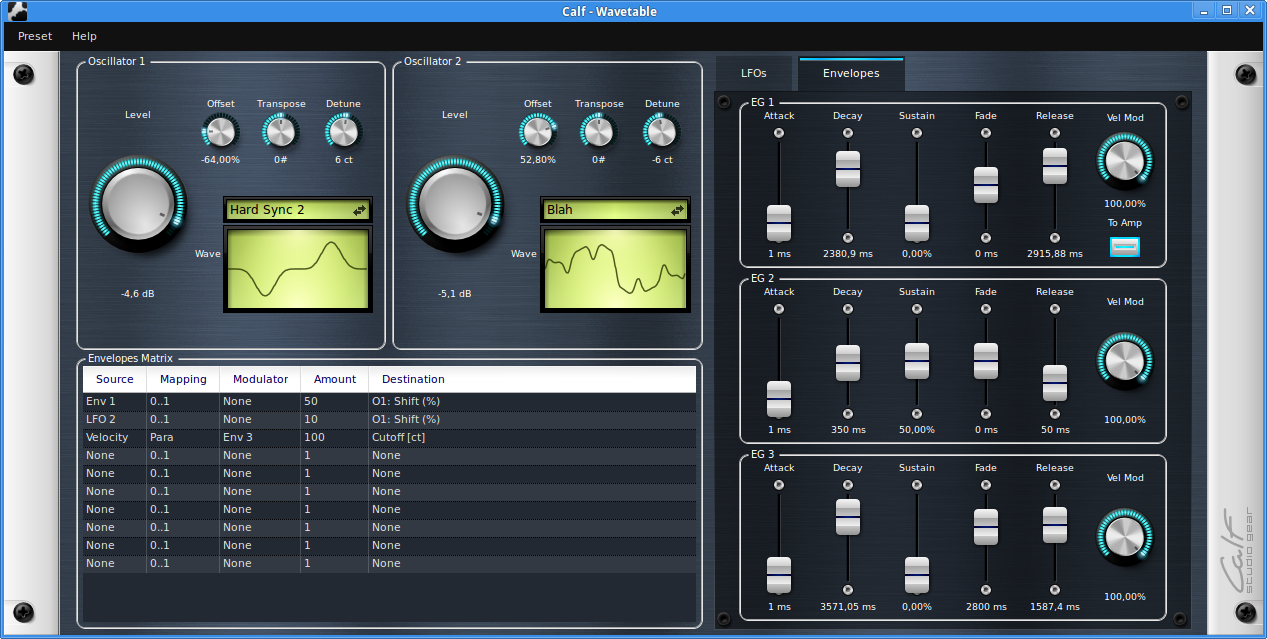Click the EG 1 Attack slider handle
Screen dimensions: 1267x639
click(x=779, y=223)
